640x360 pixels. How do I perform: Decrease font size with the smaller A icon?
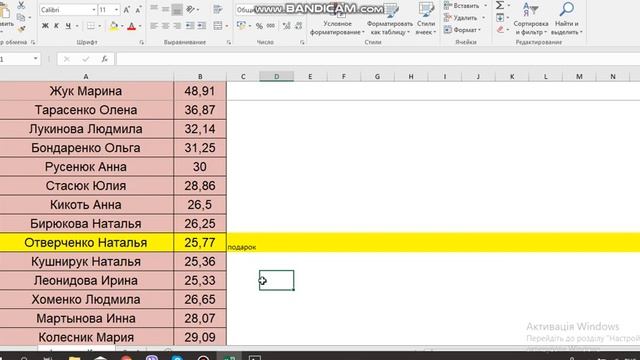138,10
